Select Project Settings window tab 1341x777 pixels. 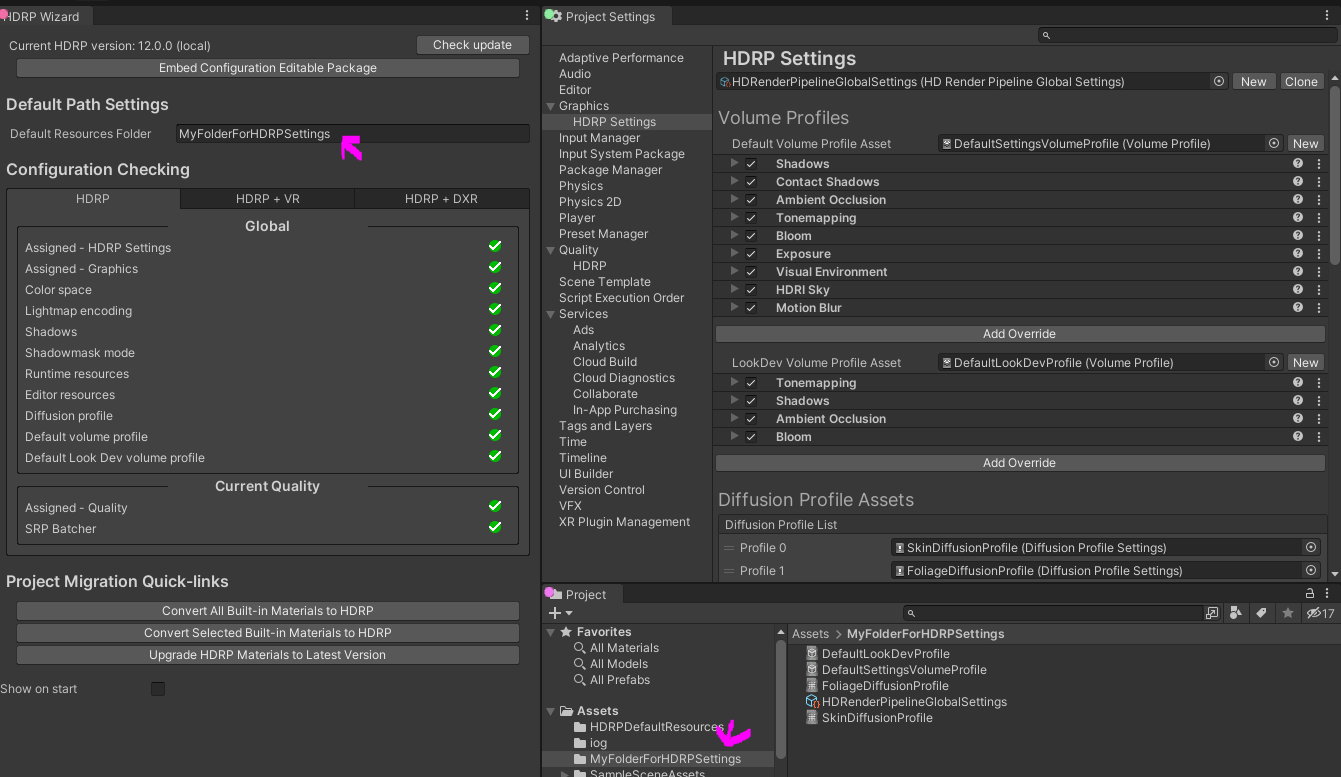609,16
